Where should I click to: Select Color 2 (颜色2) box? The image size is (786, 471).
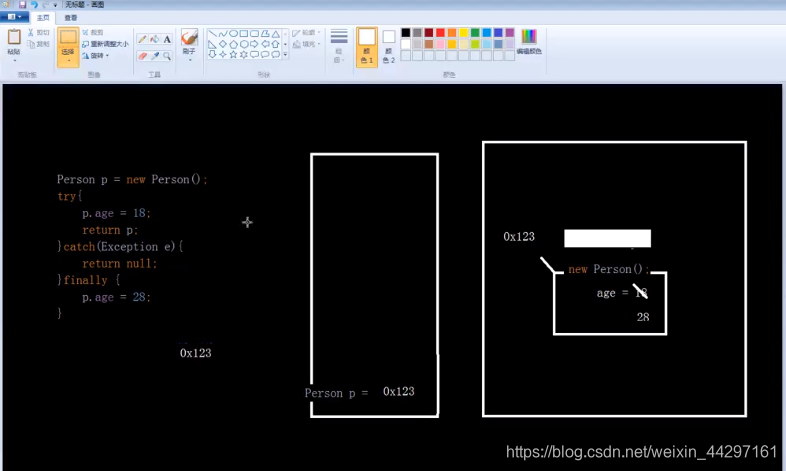(x=388, y=47)
